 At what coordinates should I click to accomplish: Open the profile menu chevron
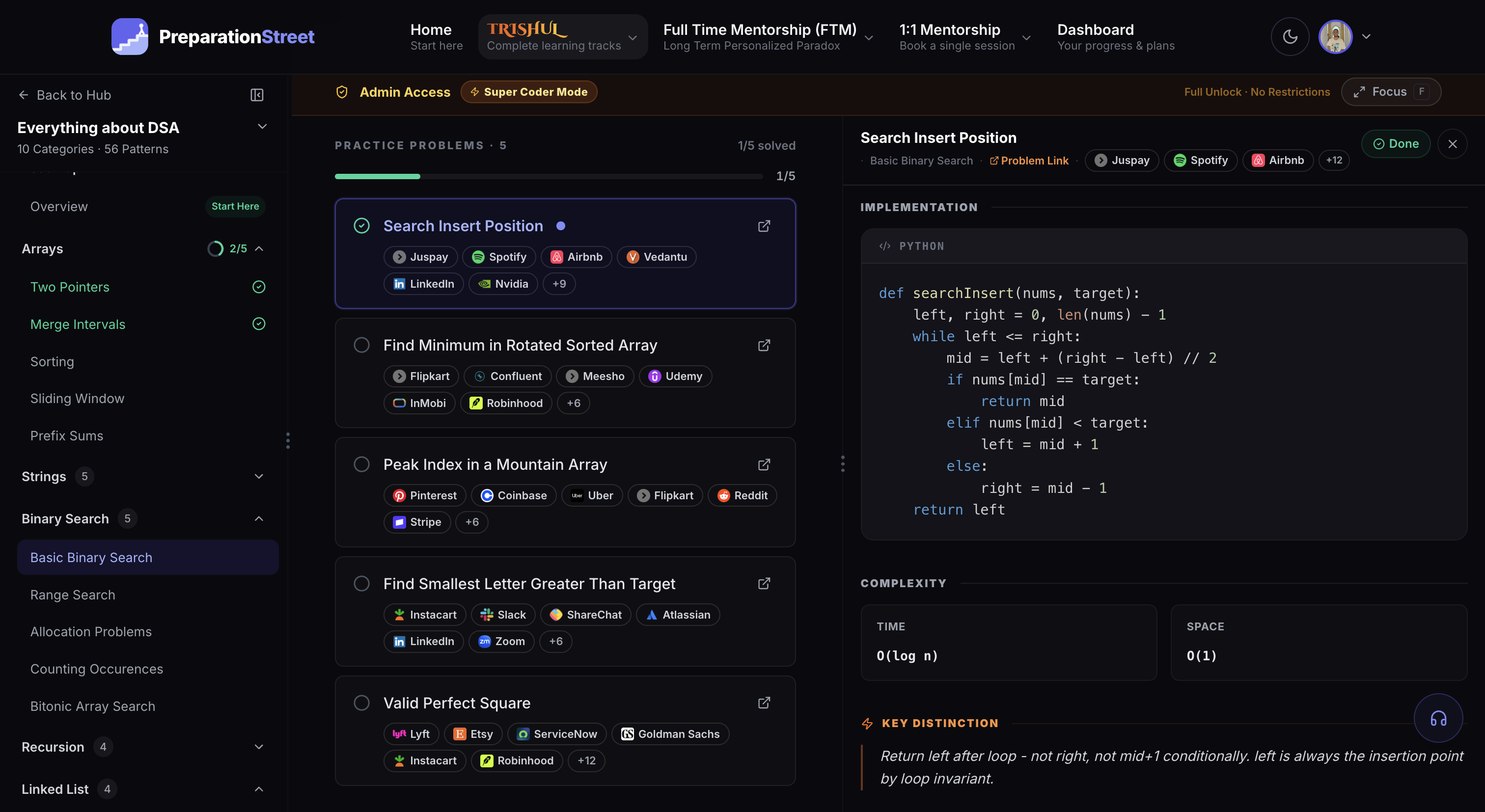1366,36
